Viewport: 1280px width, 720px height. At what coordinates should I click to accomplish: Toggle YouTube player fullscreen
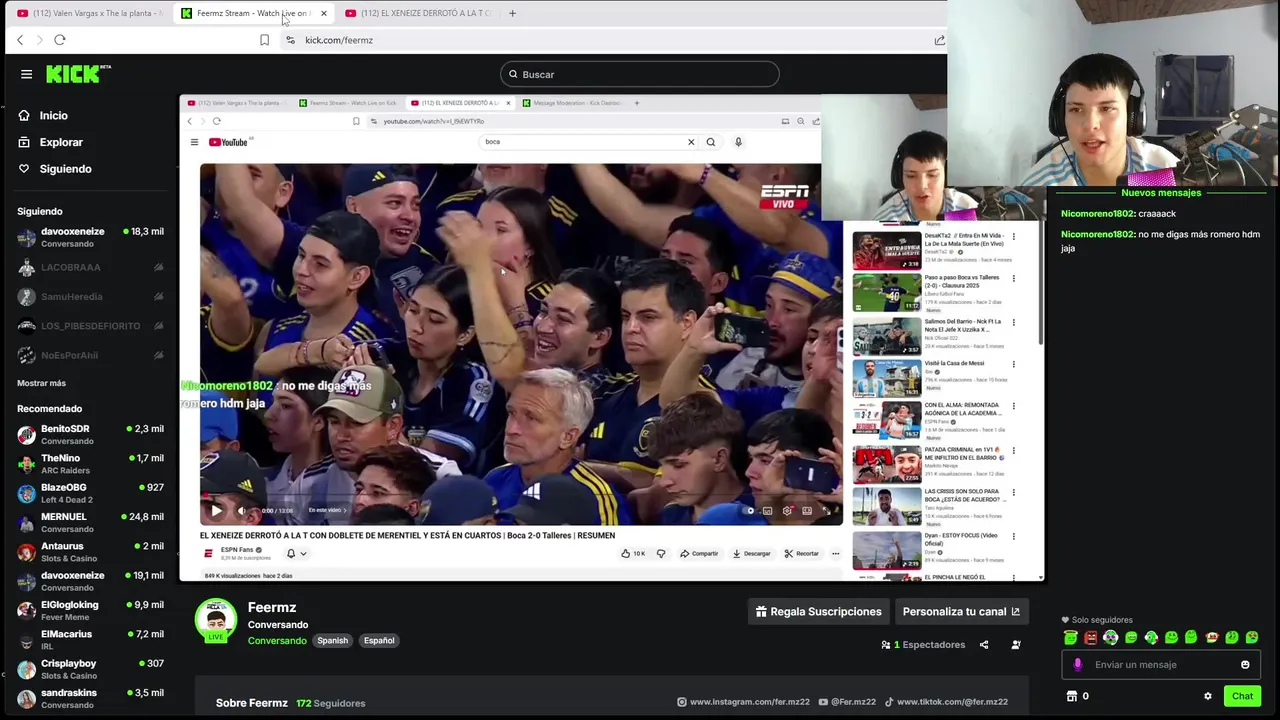[828, 511]
